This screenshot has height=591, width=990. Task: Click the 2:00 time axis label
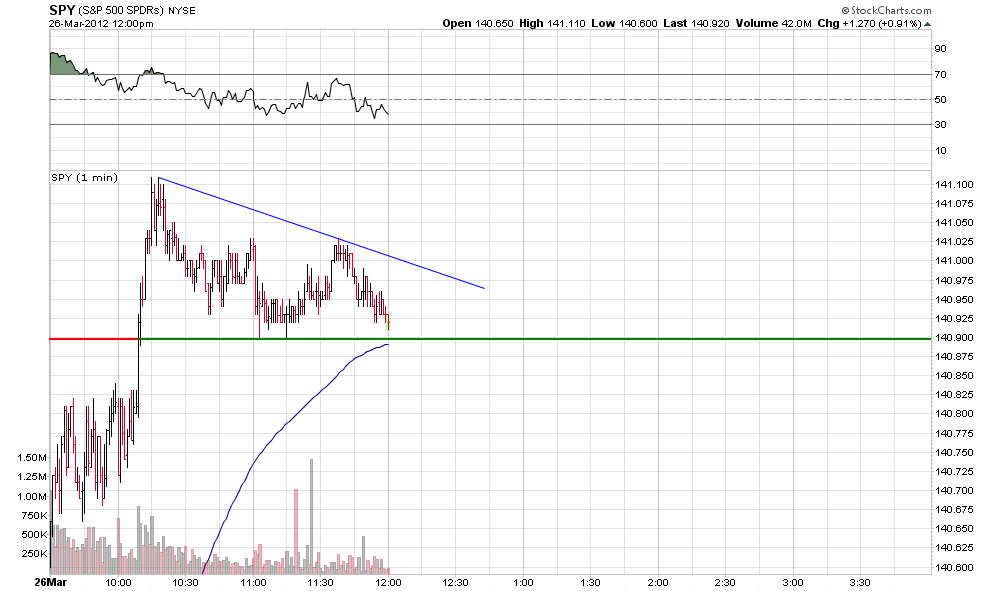(x=658, y=582)
